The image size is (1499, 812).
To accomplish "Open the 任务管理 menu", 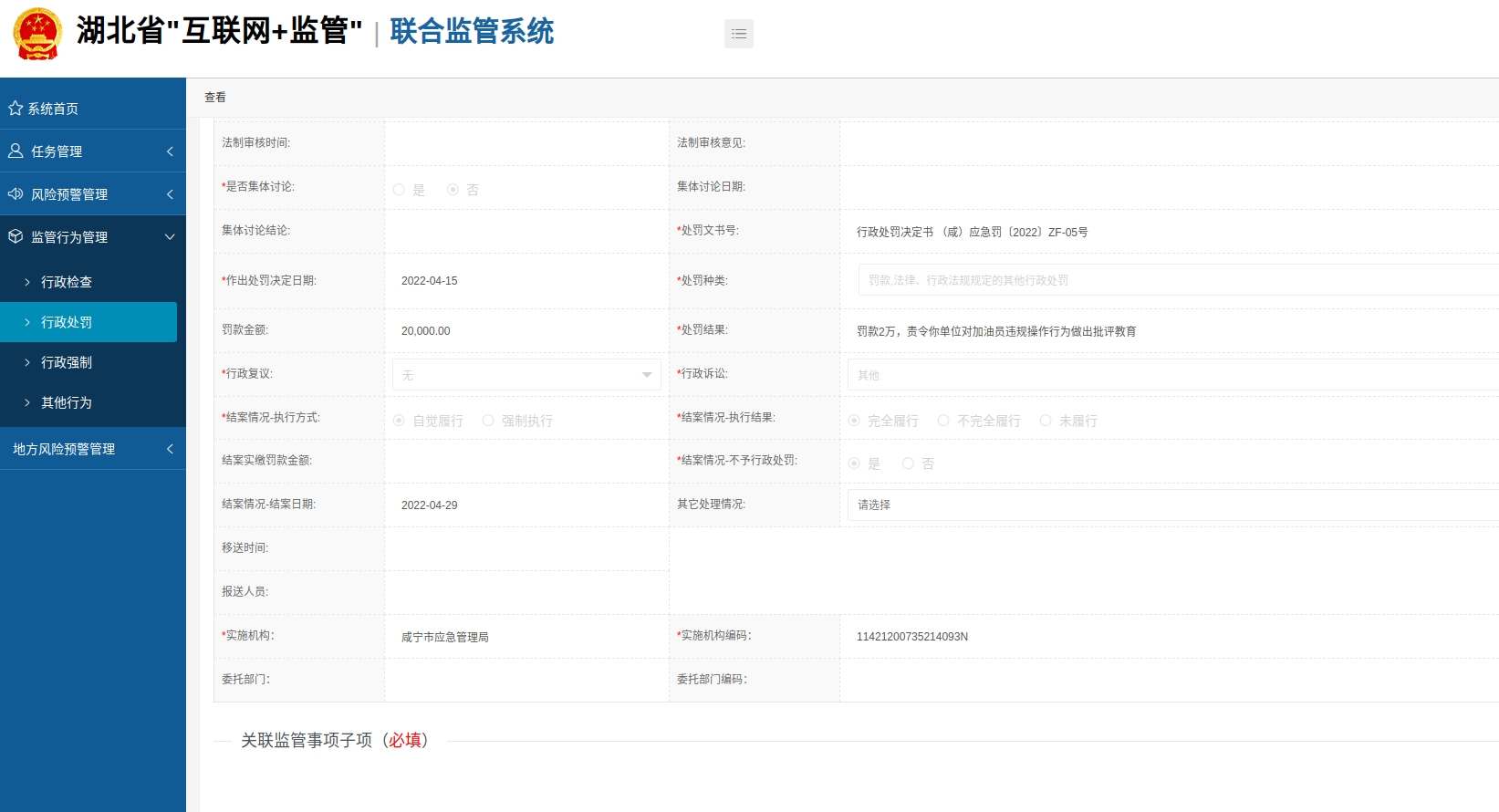I will pos(93,151).
